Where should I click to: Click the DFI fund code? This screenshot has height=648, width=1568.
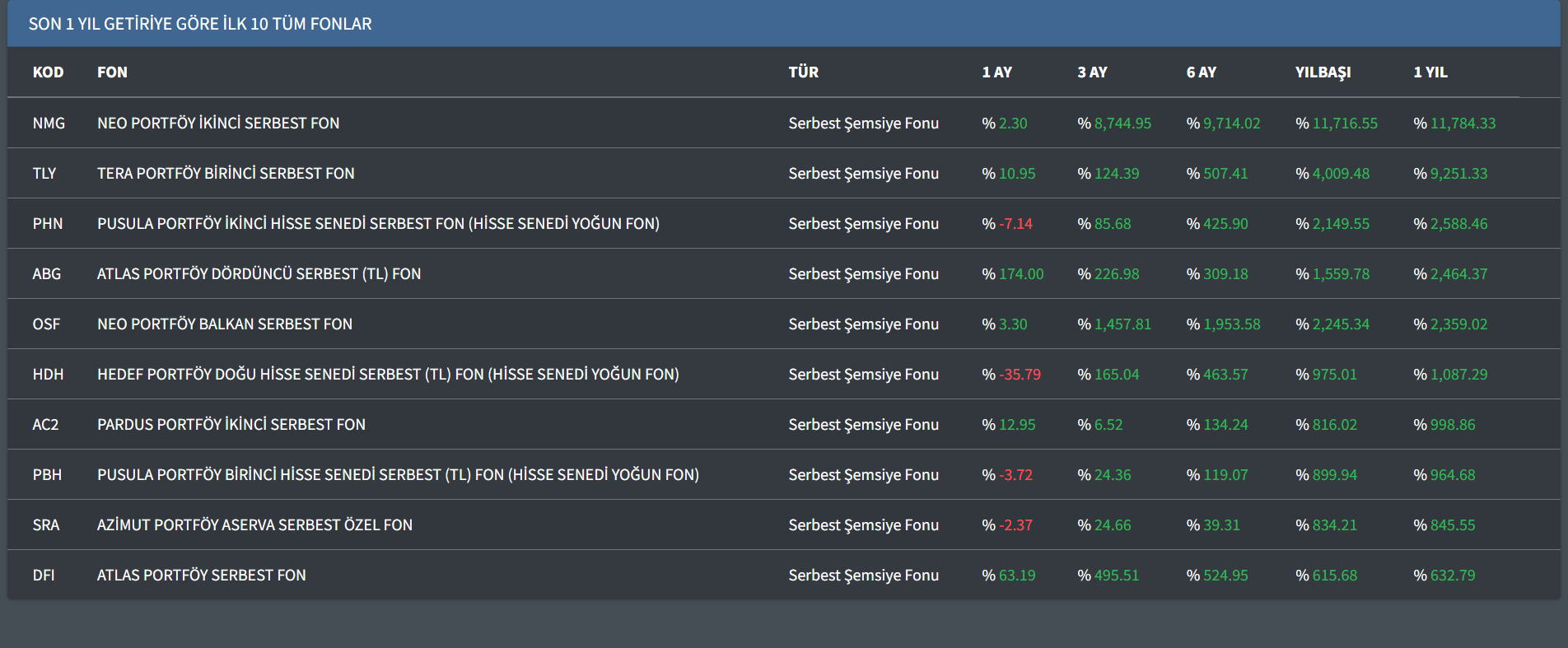coord(44,576)
